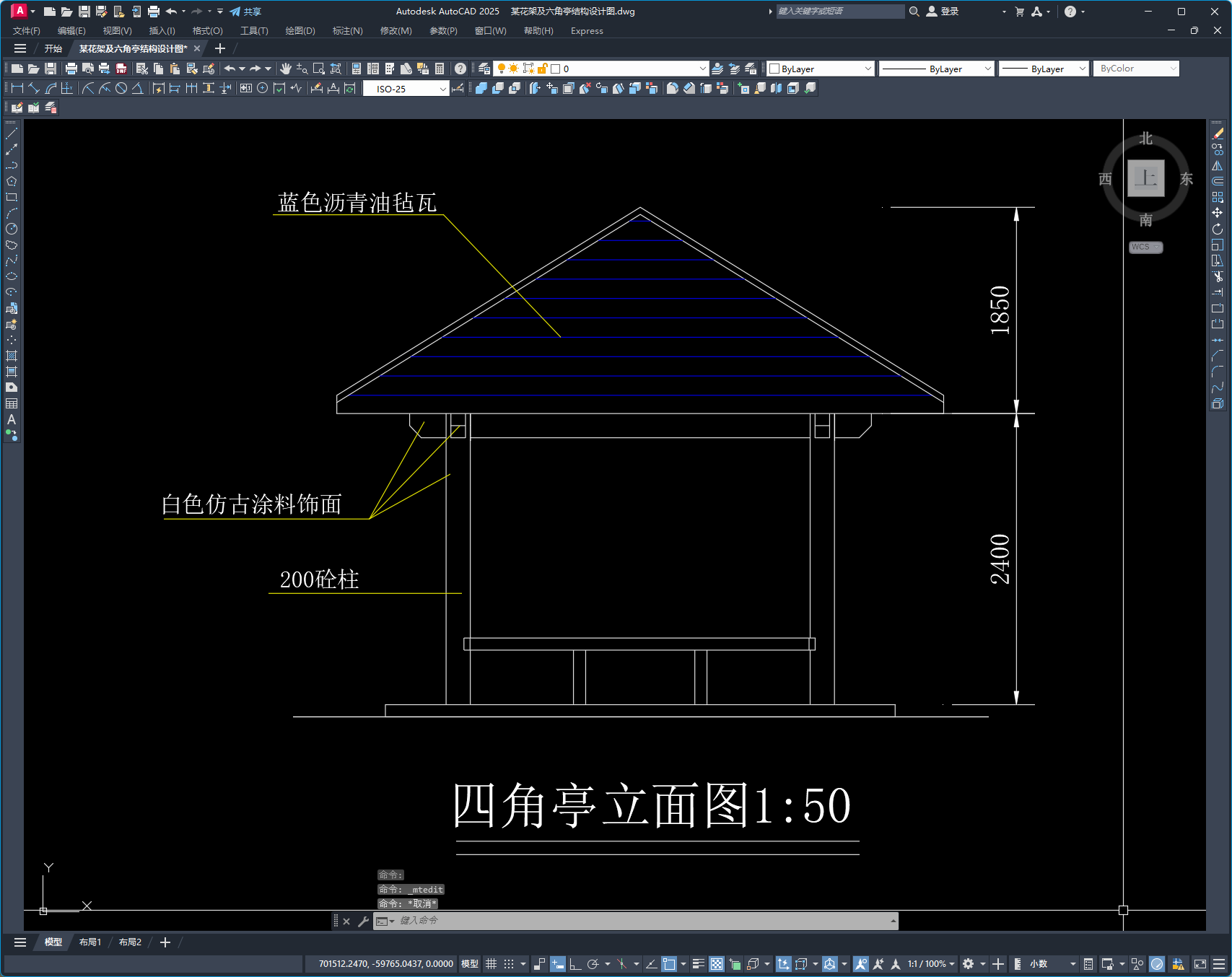Click the Undo arrow button
This screenshot has height=977, width=1232.
(x=230, y=69)
